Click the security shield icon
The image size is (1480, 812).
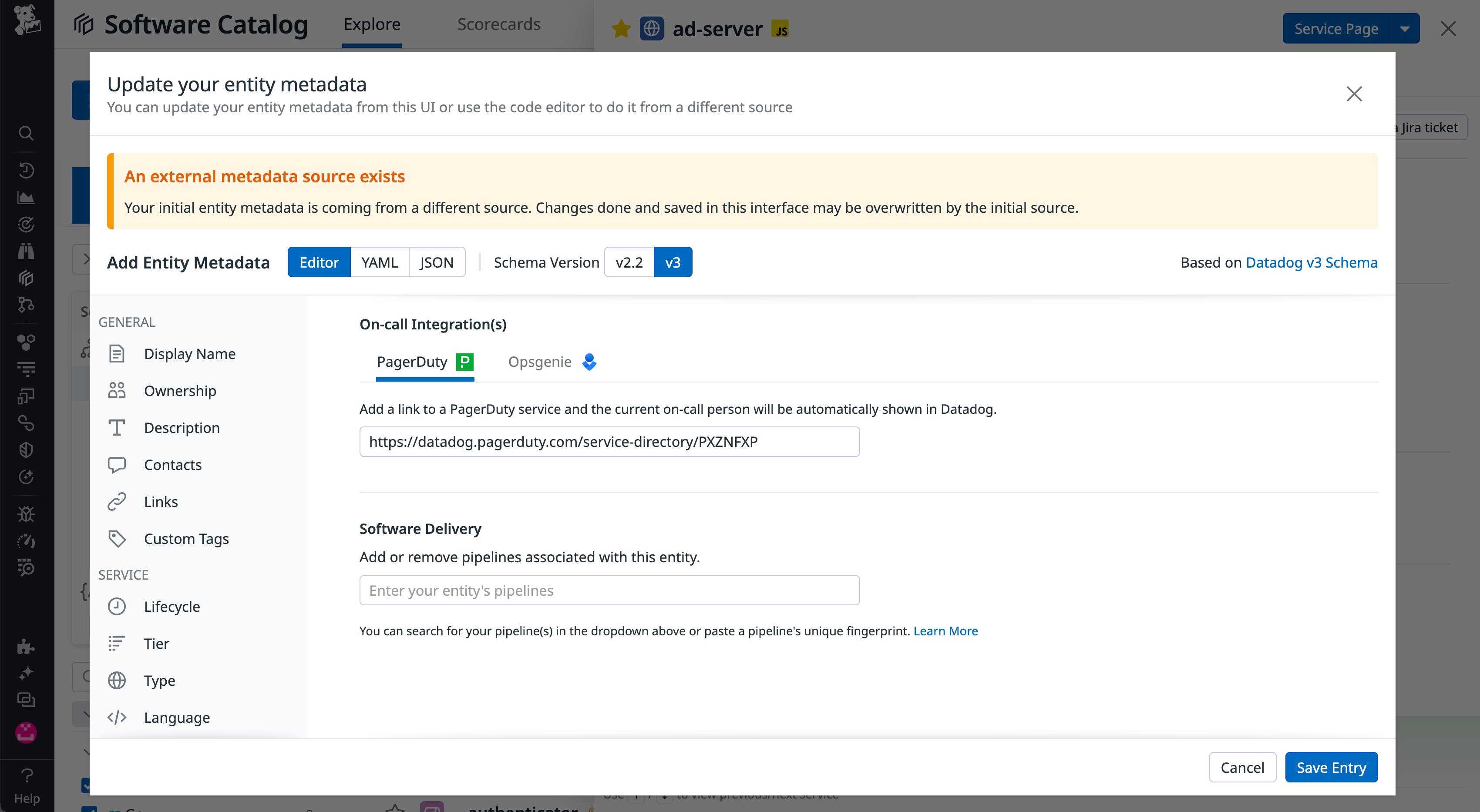[27, 450]
